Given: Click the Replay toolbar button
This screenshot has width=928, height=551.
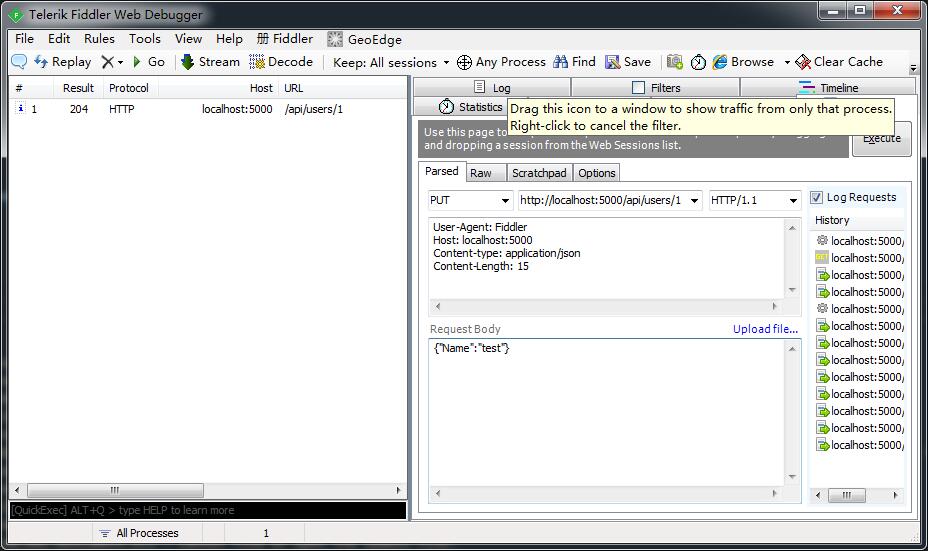Looking at the screenshot, I should coord(62,62).
